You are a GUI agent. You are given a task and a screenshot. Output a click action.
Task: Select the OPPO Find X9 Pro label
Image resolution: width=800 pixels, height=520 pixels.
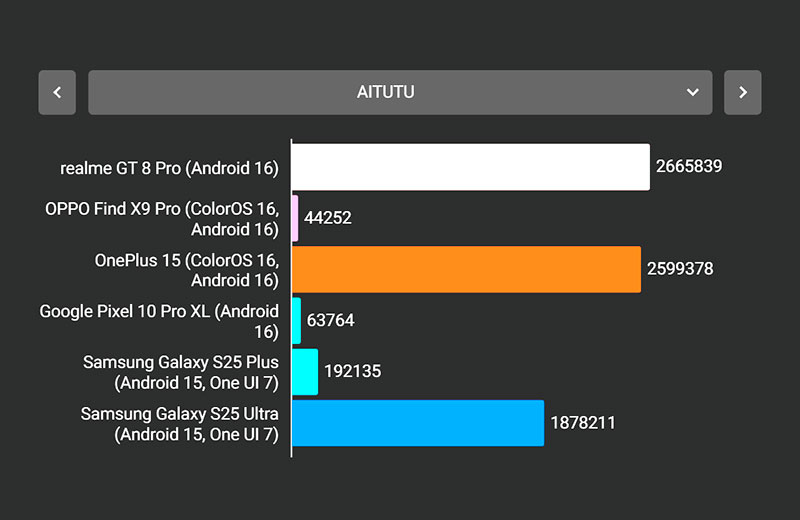click(161, 219)
